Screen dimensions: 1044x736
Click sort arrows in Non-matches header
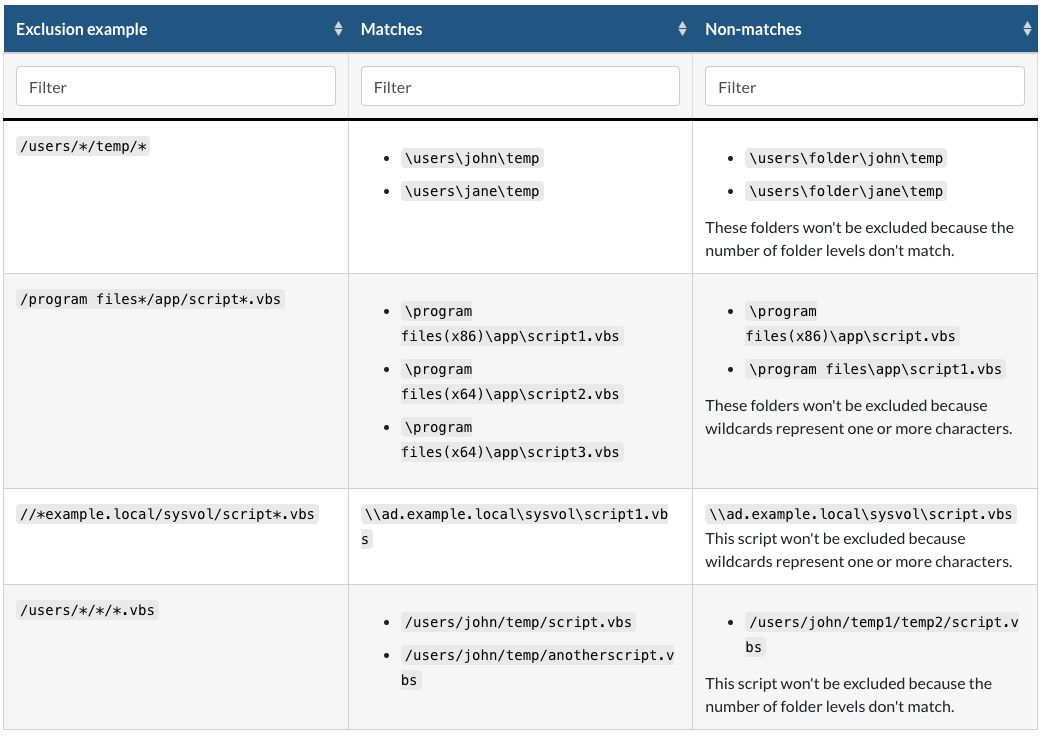1027,29
